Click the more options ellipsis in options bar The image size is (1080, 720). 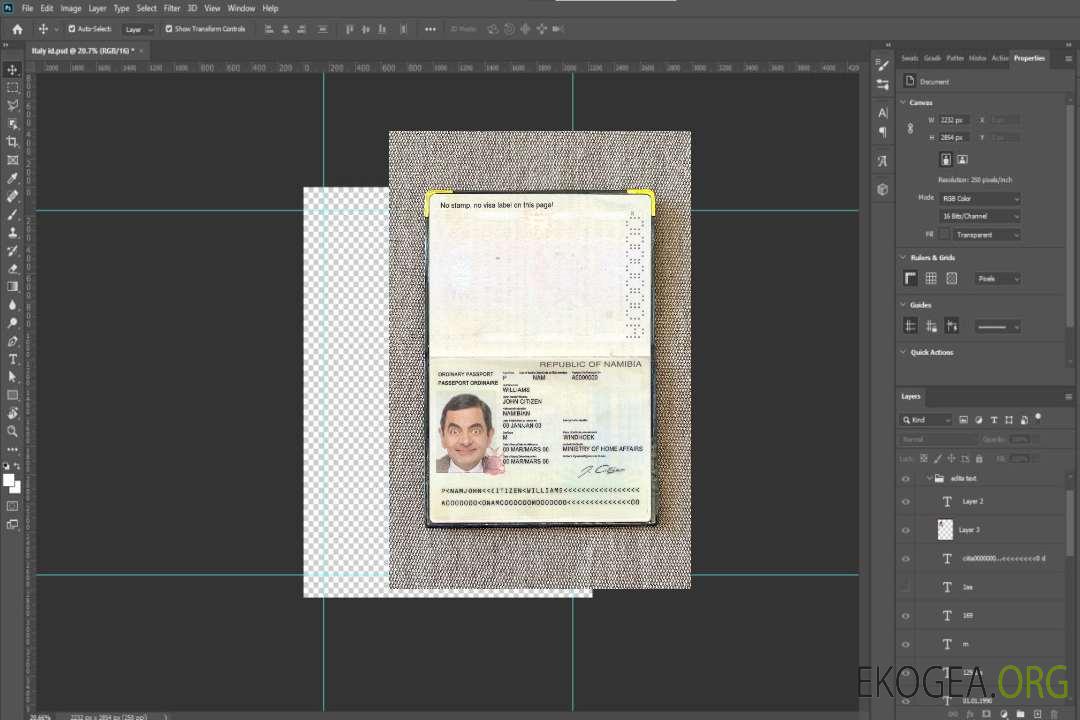point(430,29)
